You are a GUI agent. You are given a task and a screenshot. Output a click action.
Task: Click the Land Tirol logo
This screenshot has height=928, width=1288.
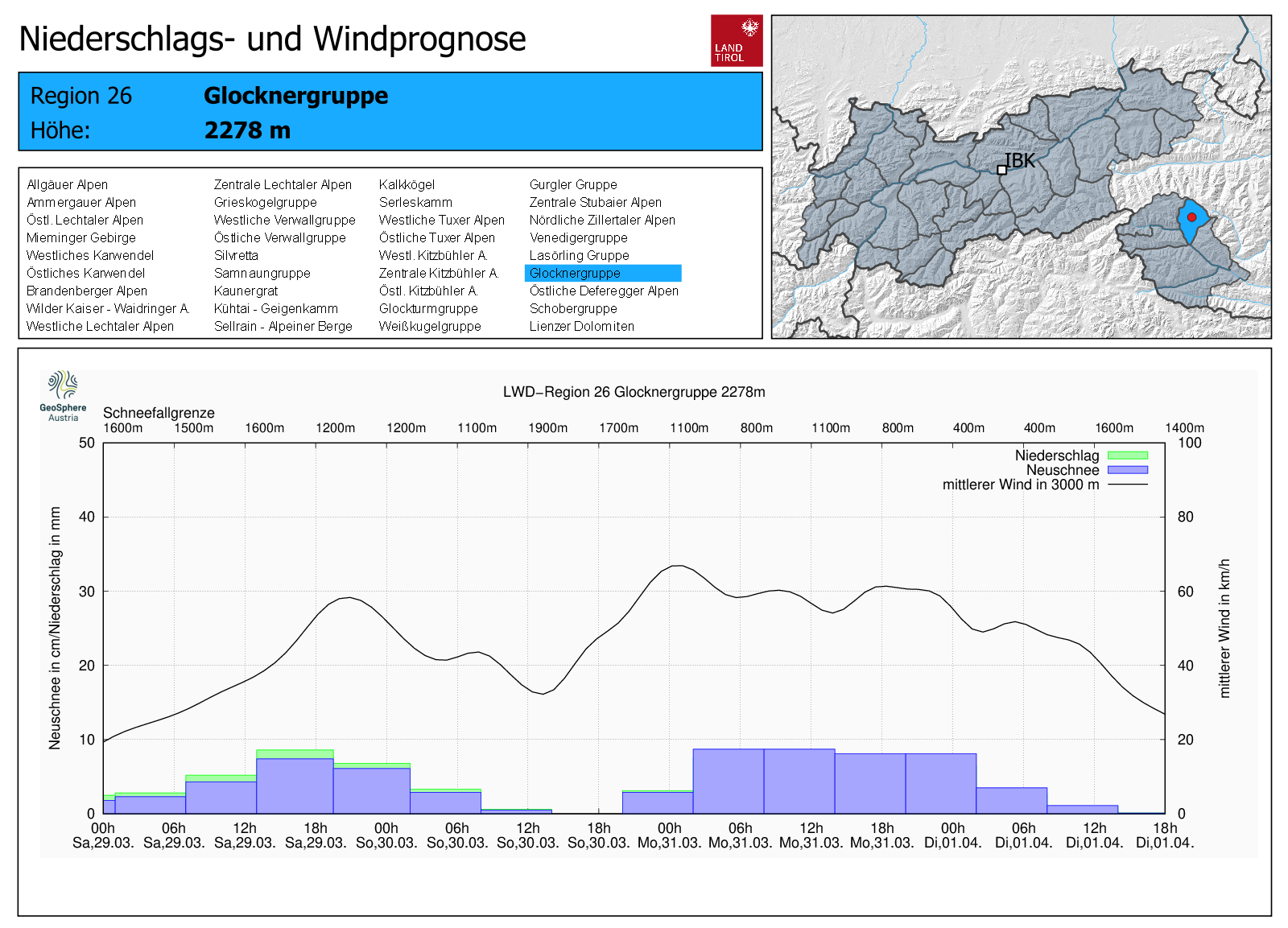(736, 40)
